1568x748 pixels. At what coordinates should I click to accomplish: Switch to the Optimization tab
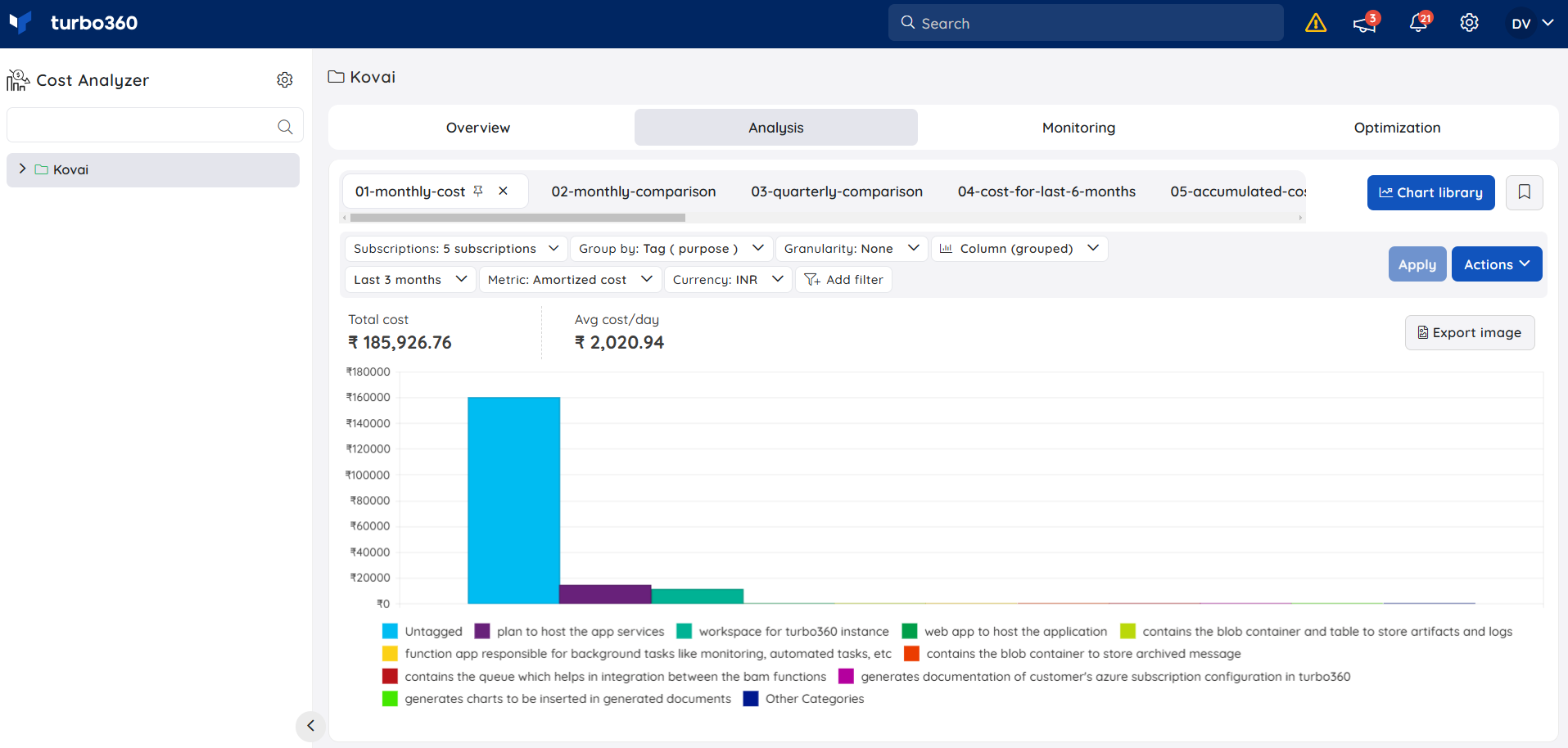coord(1397,128)
